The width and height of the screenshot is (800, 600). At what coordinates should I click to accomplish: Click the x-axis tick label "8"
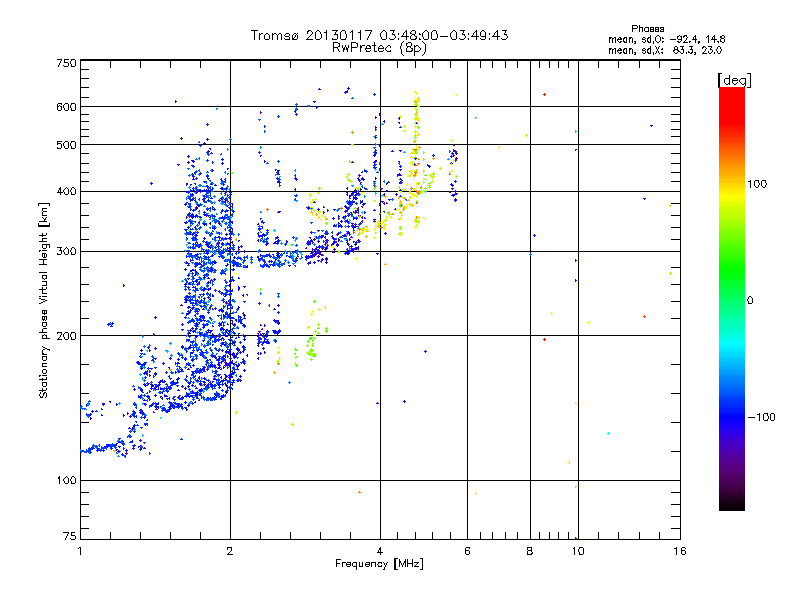[530, 551]
